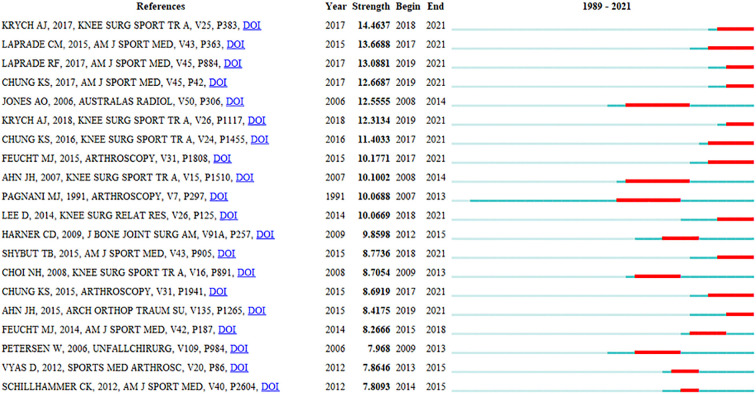Select Begin year 2007 in PAGNANI row

(x=405, y=197)
